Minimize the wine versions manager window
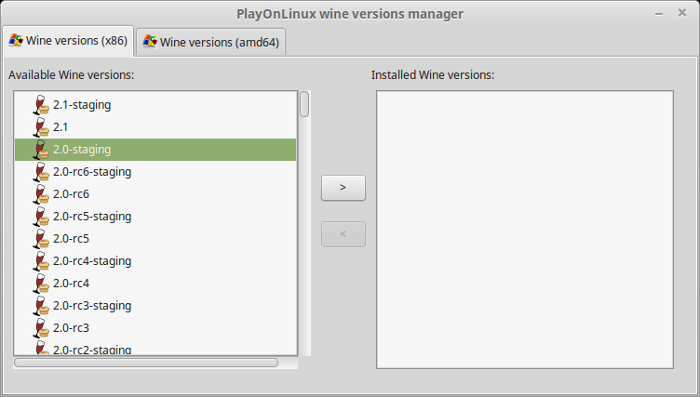Viewport: 700px width, 397px height. [659, 14]
